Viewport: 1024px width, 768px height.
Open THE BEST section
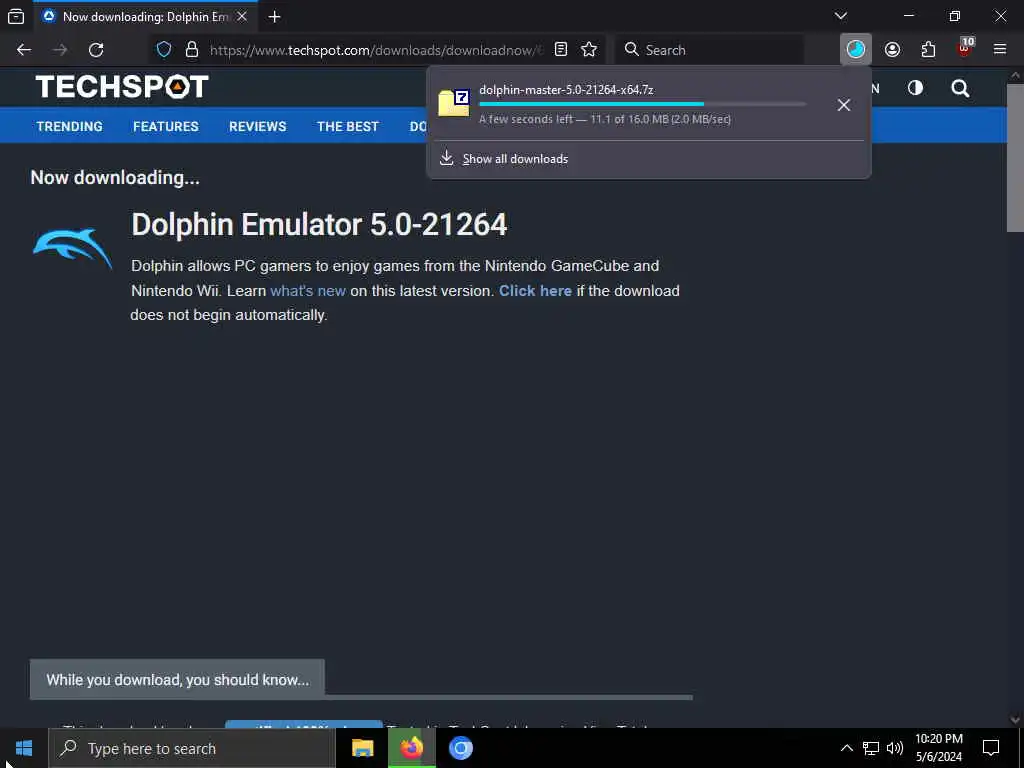pyautogui.click(x=347, y=127)
